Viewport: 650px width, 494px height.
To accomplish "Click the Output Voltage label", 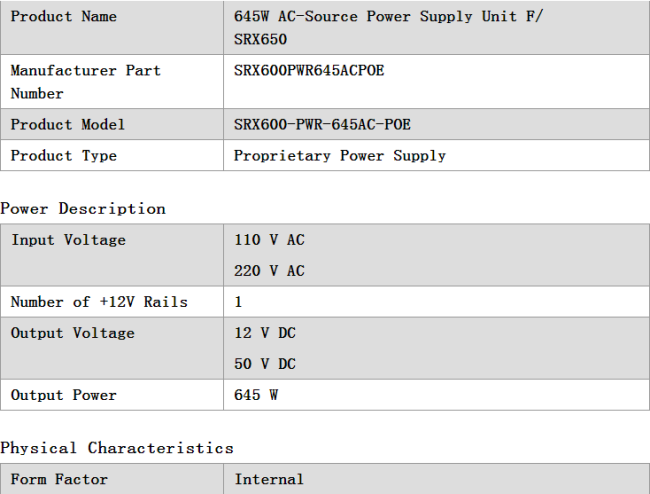I will [73, 333].
